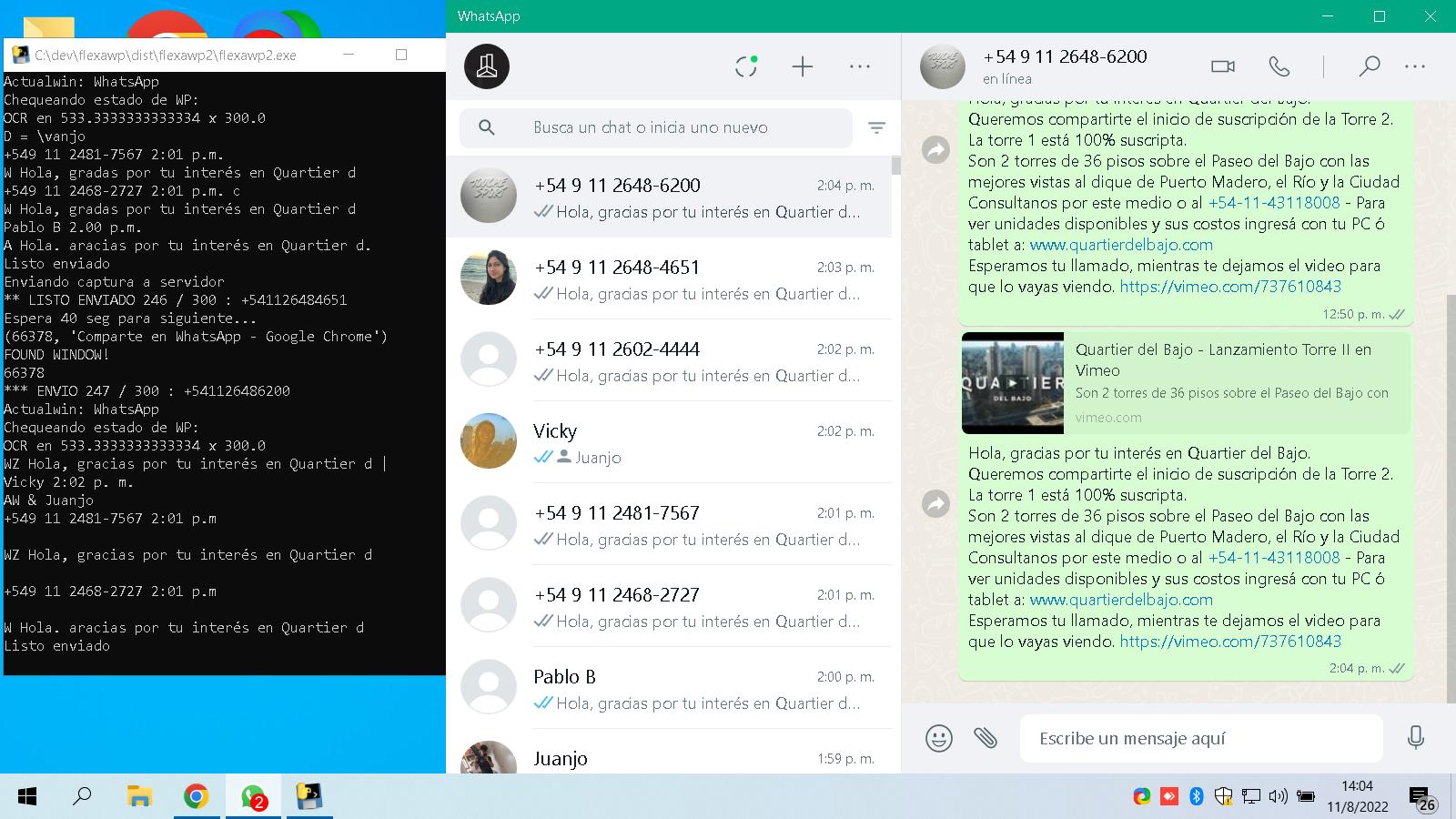Viewport: 1456px width, 819px height.
Task: Forward the 2:04 p. m. message
Action: [x=935, y=503]
